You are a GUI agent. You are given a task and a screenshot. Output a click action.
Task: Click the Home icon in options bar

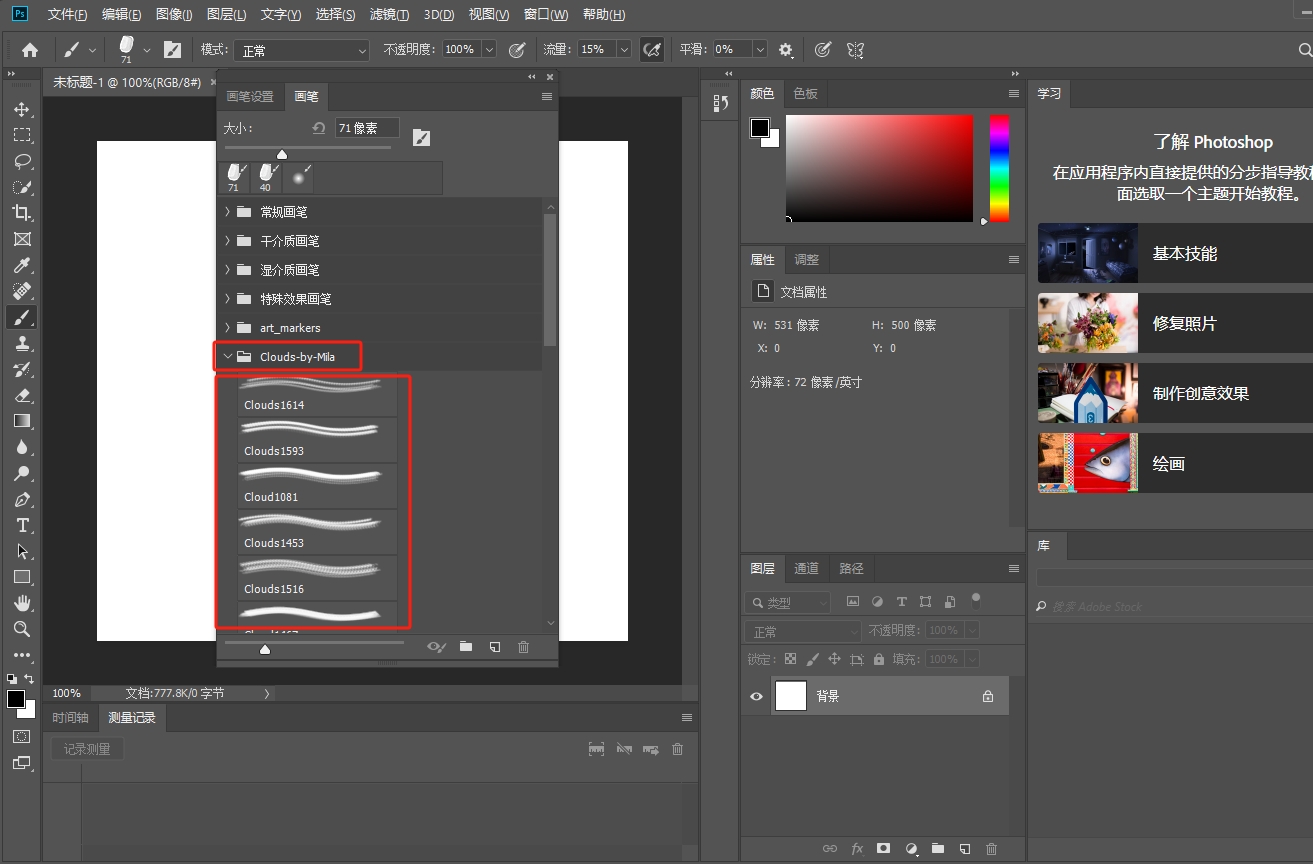pos(30,49)
